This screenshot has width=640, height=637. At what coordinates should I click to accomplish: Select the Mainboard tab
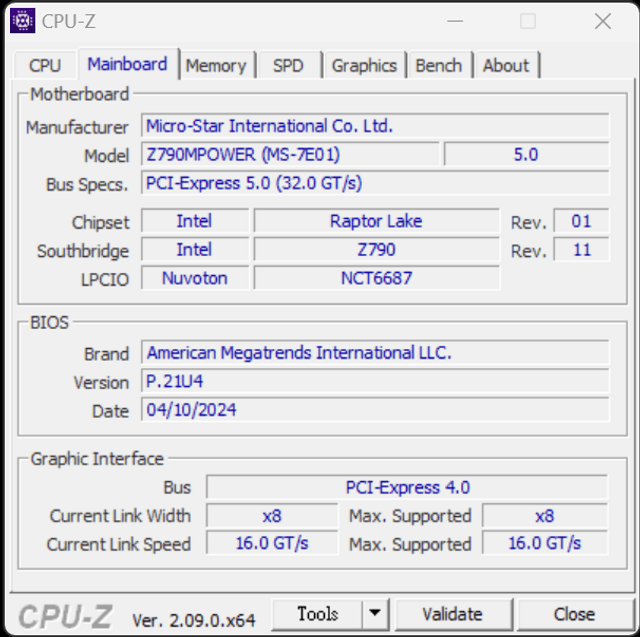pyautogui.click(x=127, y=64)
